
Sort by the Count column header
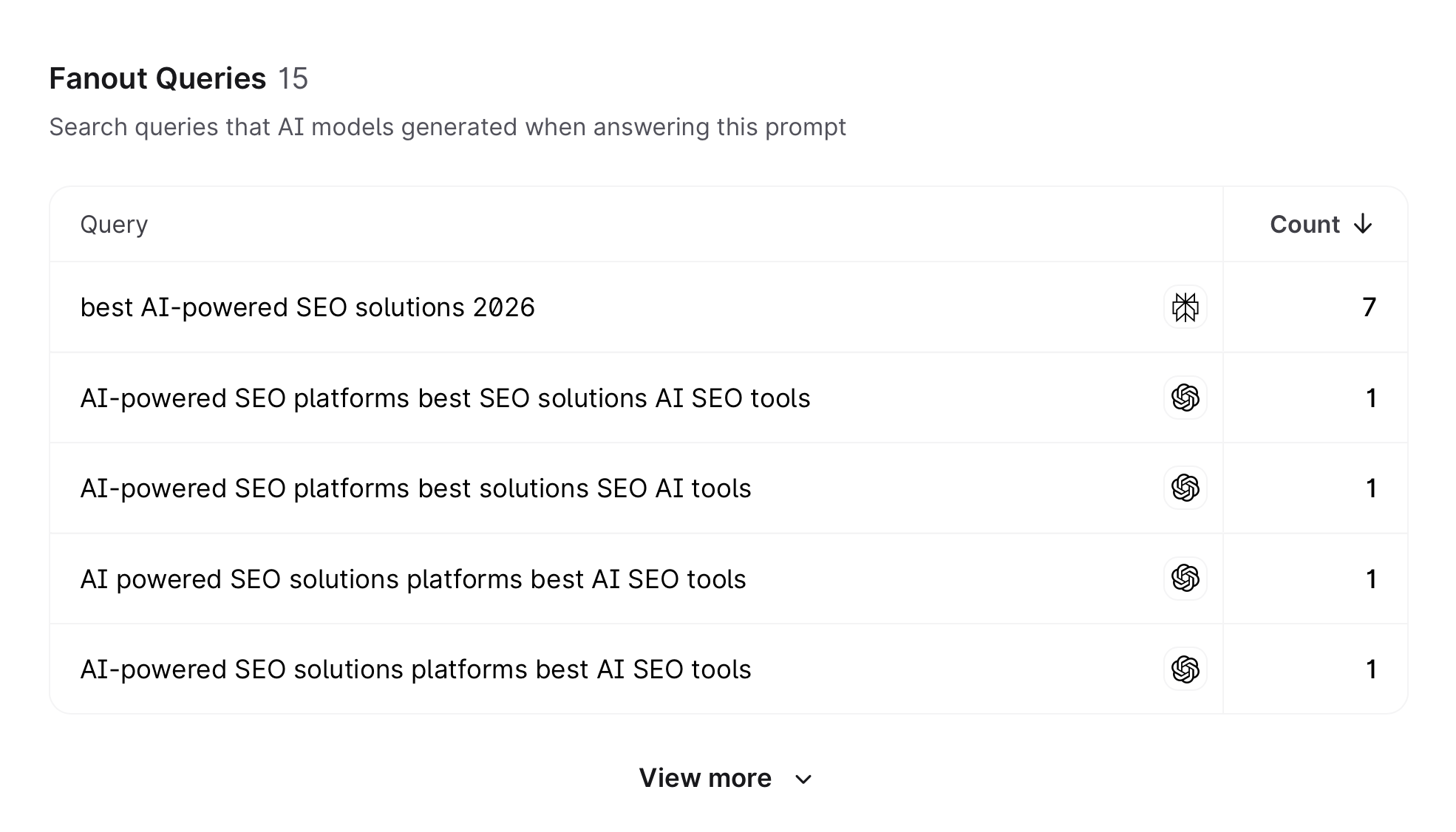(1304, 225)
